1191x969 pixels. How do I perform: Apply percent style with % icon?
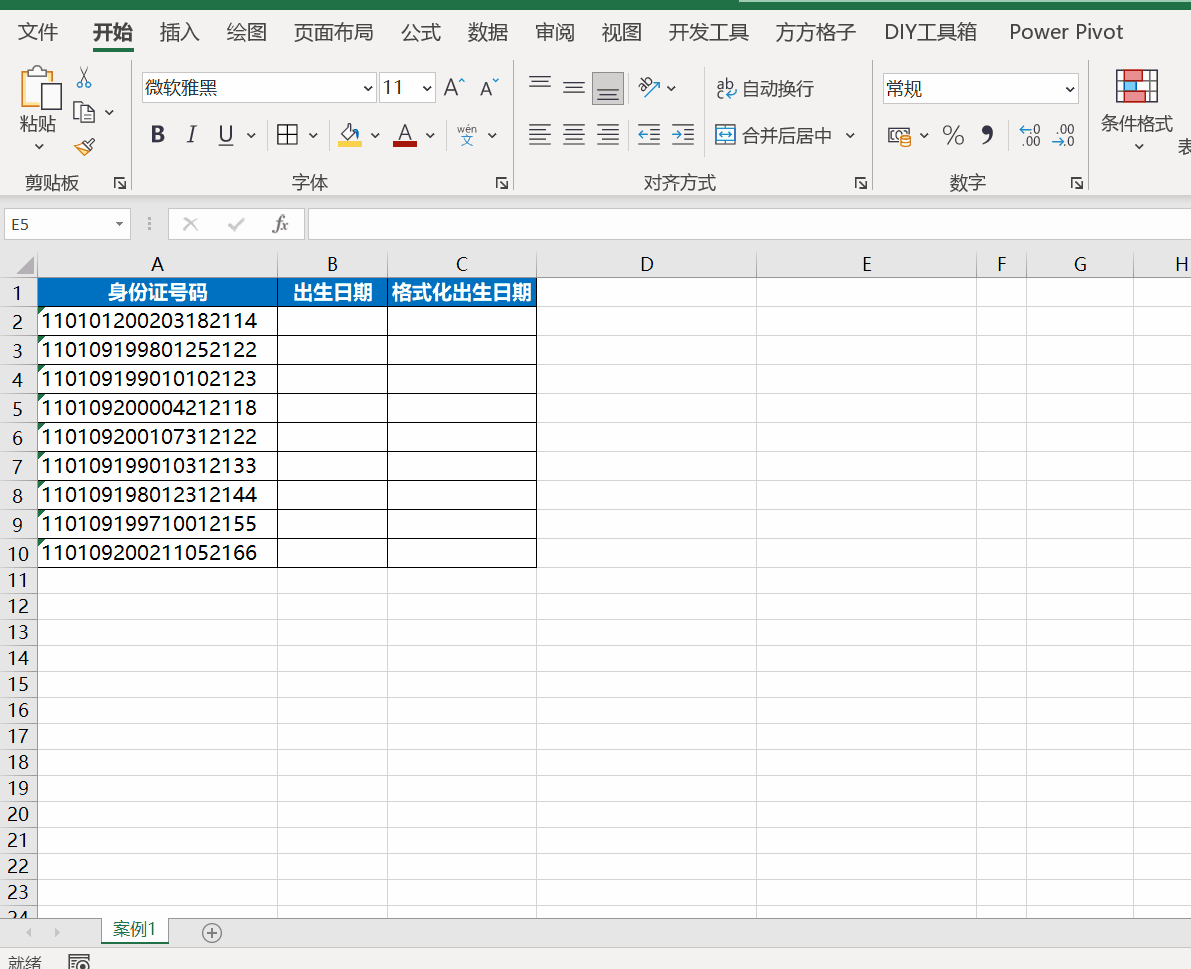pos(952,136)
